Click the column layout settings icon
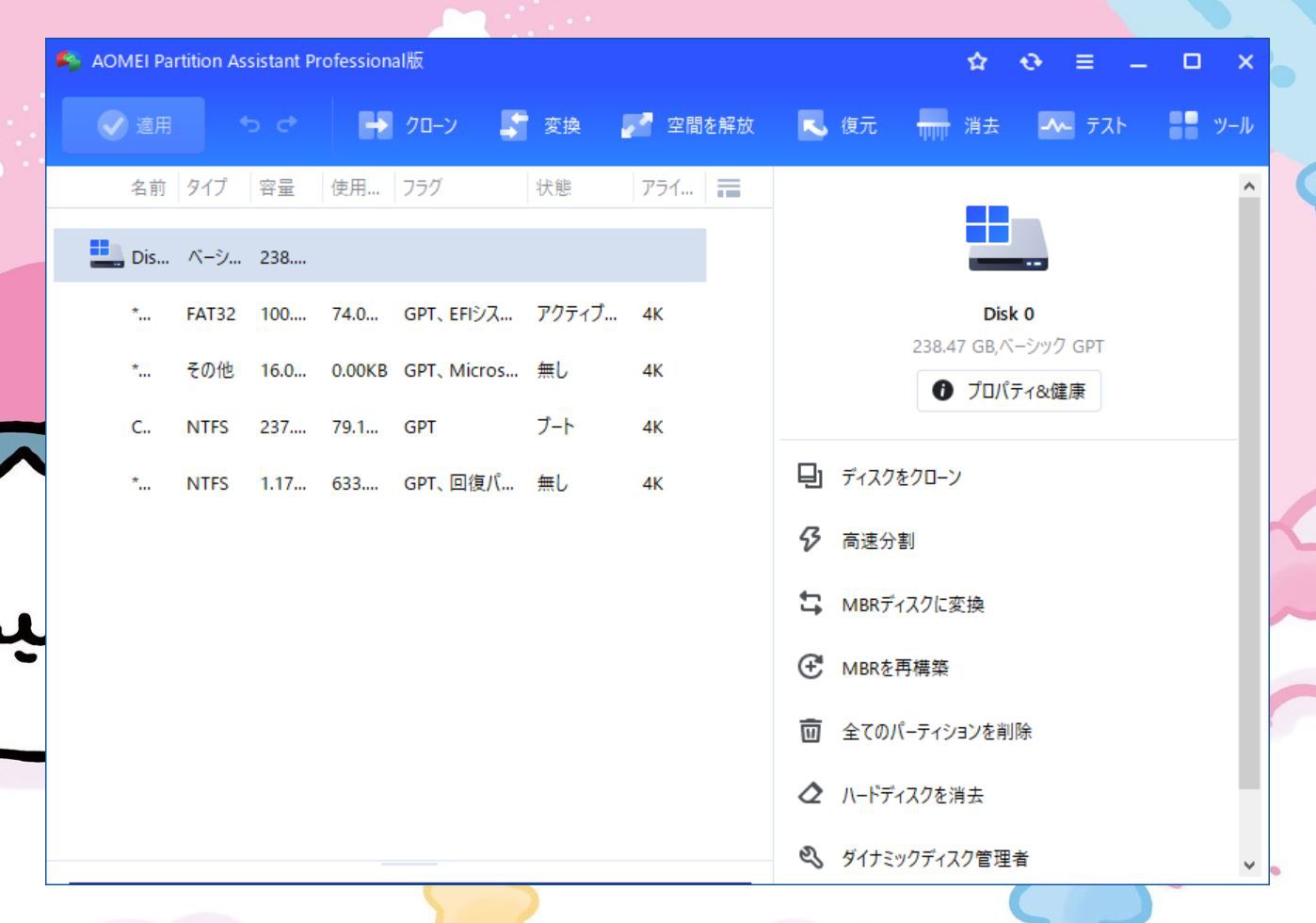The width and height of the screenshot is (1316, 923). pos(729,188)
